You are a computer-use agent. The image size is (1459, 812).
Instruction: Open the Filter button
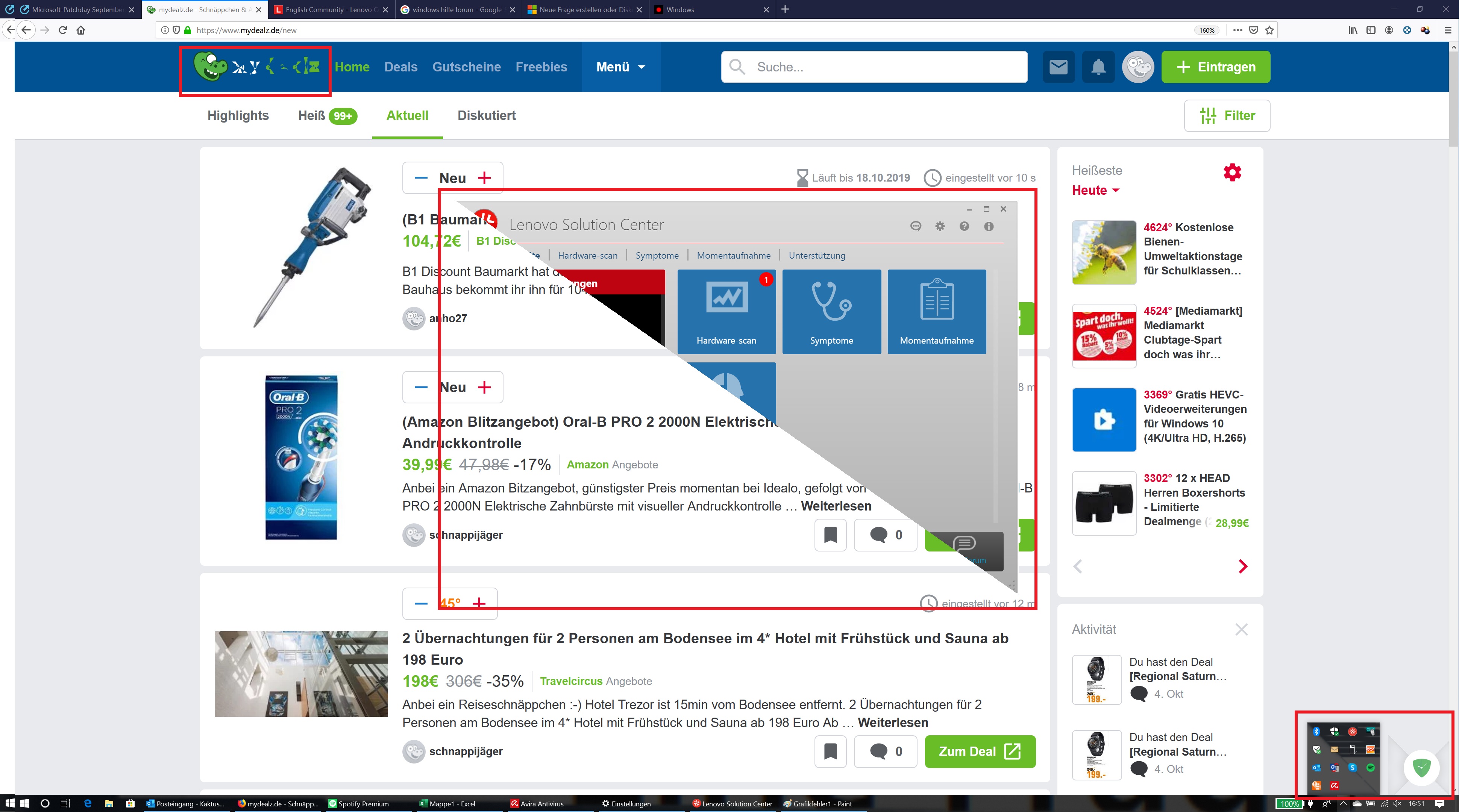pos(1227,115)
